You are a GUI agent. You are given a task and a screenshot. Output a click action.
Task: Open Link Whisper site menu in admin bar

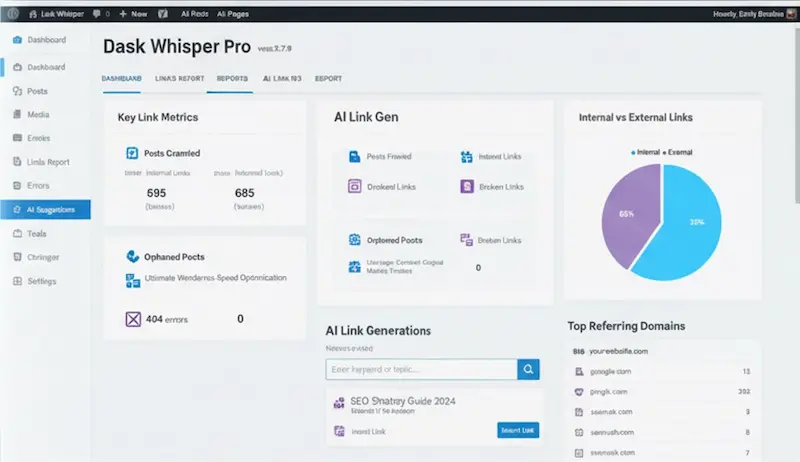click(56, 14)
